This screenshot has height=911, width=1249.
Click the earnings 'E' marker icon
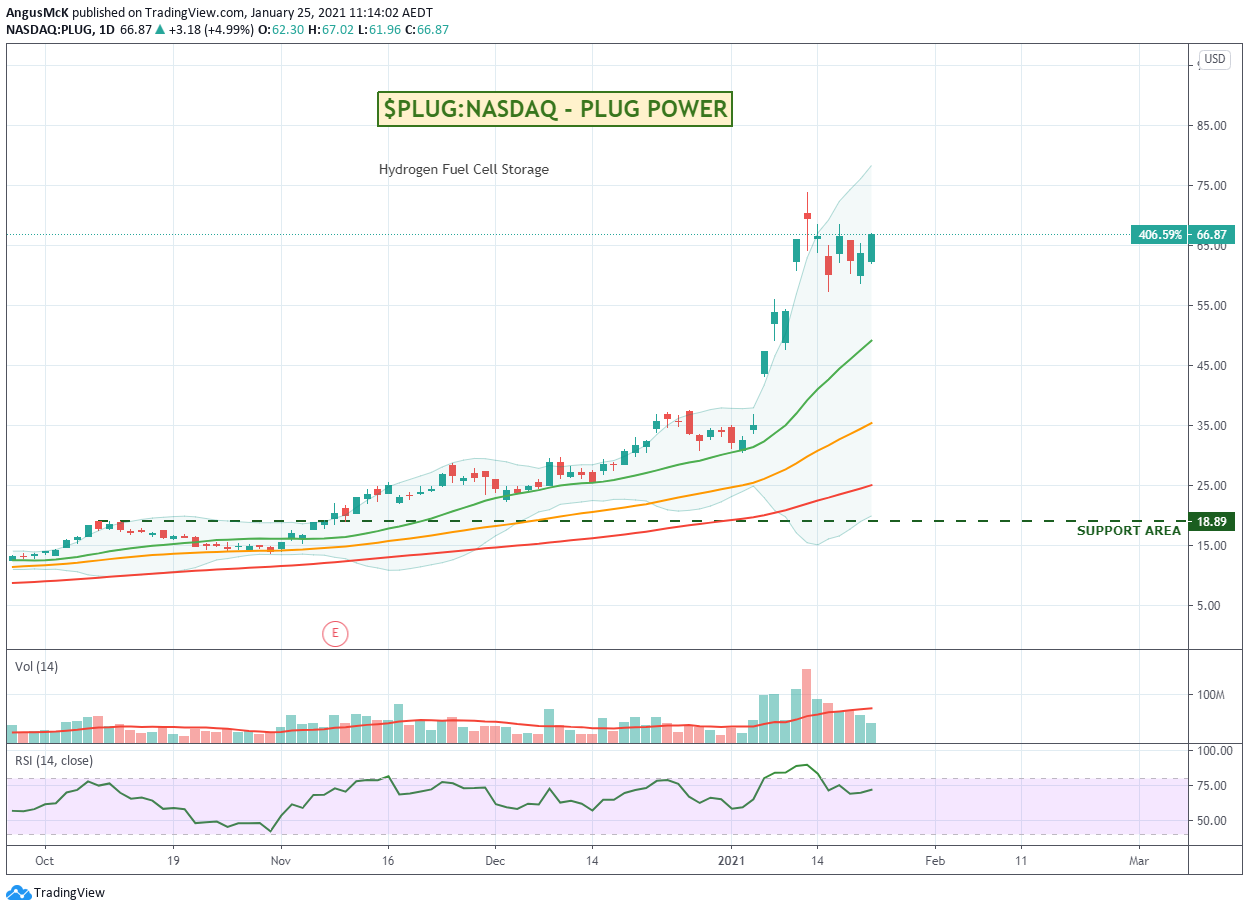coord(334,633)
